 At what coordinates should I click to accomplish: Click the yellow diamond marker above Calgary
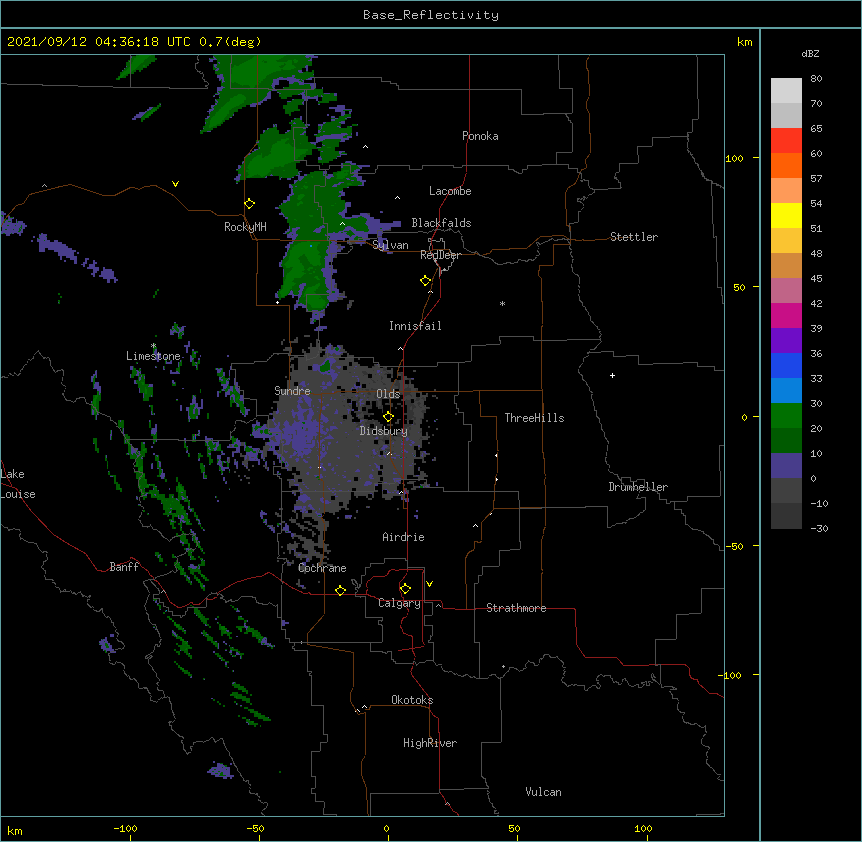[405, 589]
